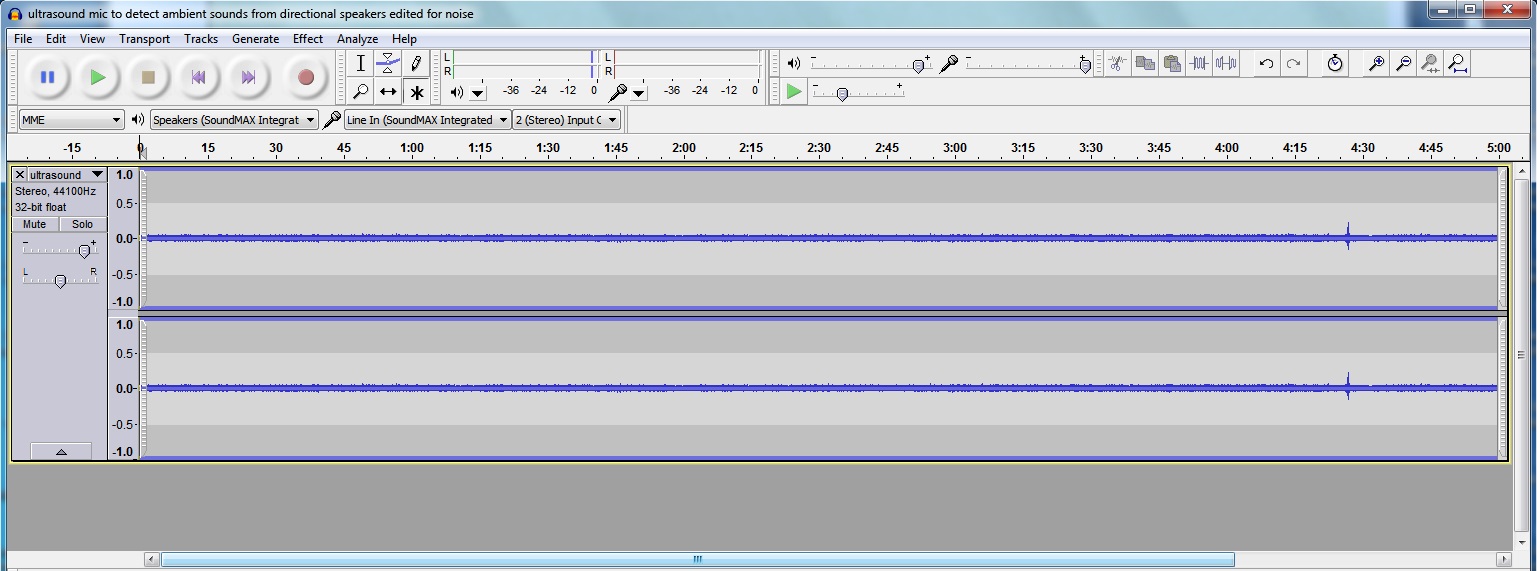Click the Undo arrow icon
The image size is (1537, 571).
[1266, 64]
